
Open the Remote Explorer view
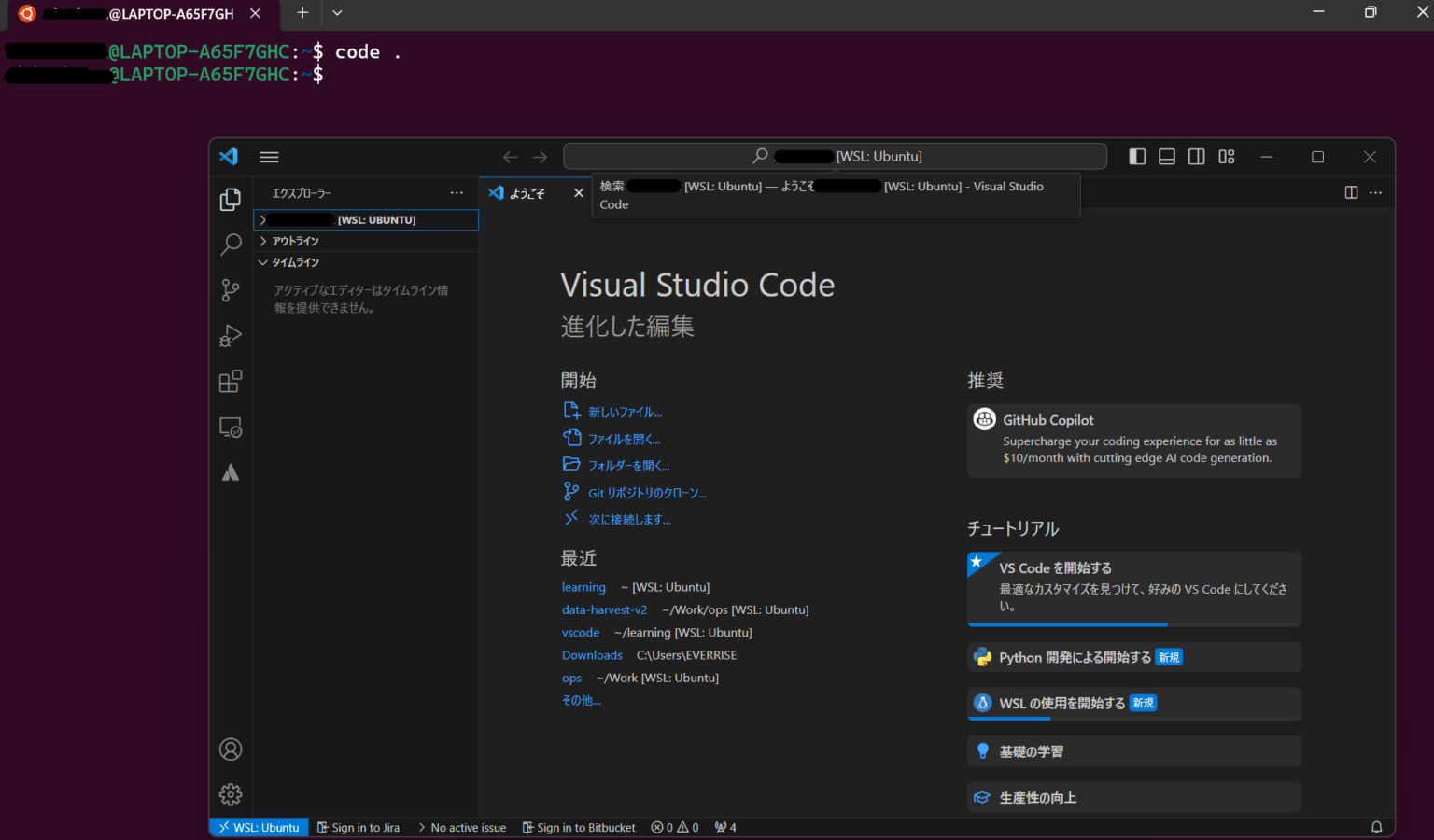tap(231, 427)
